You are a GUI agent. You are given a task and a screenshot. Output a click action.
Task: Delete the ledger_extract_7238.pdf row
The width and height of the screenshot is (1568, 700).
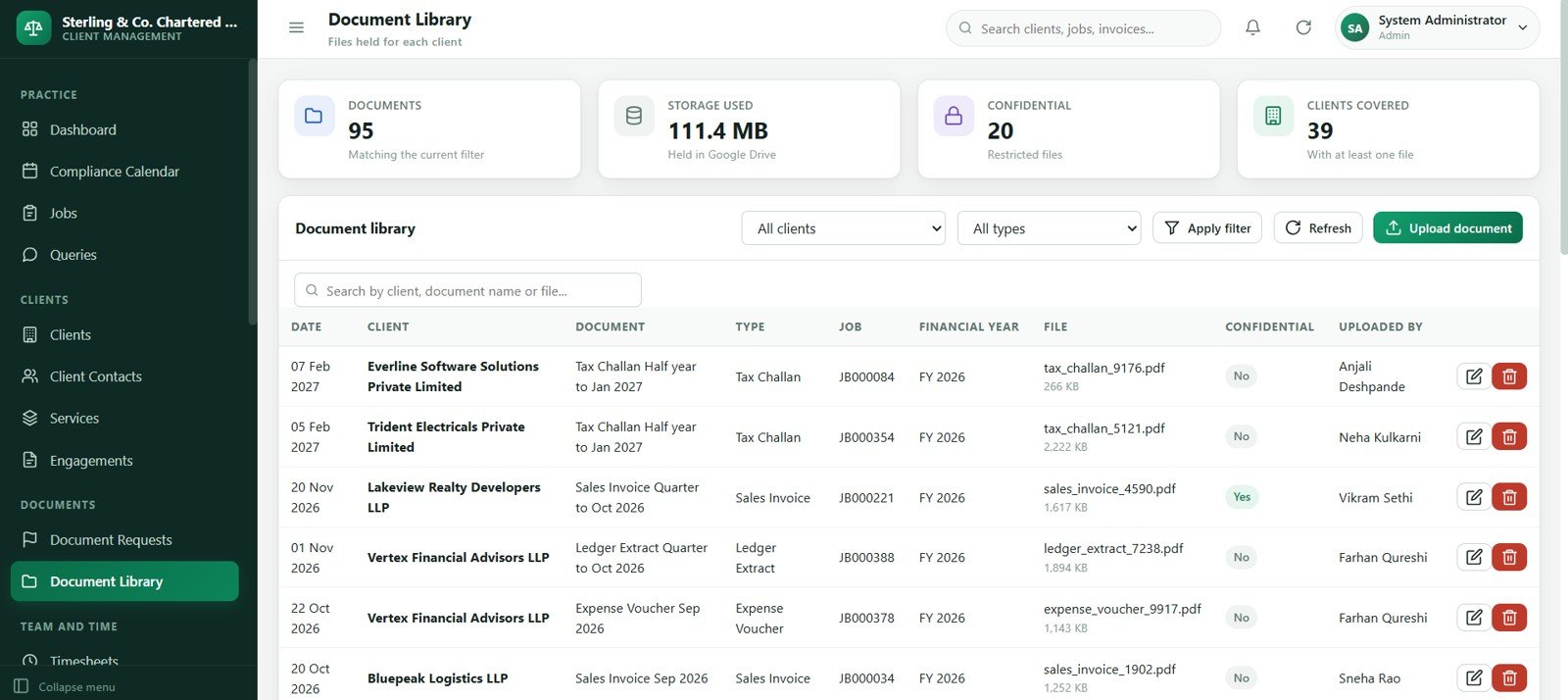(x=1509, y=557)
